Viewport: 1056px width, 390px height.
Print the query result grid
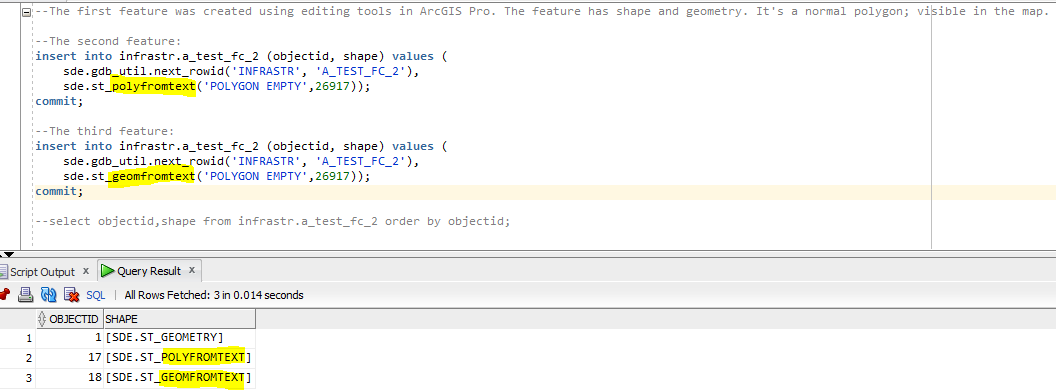pyautogui.click(x=26, y=294)
